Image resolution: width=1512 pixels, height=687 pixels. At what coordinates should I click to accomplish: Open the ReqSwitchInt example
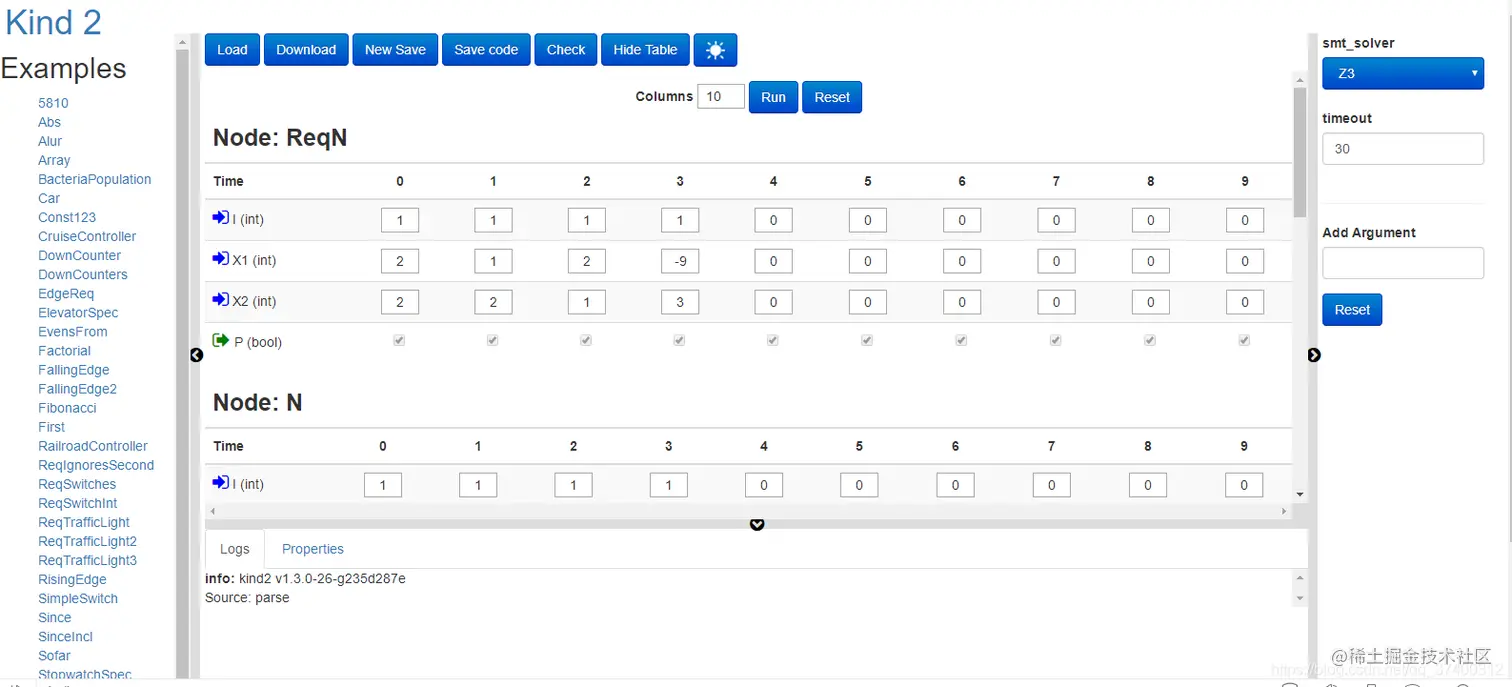tap(78, 503)
